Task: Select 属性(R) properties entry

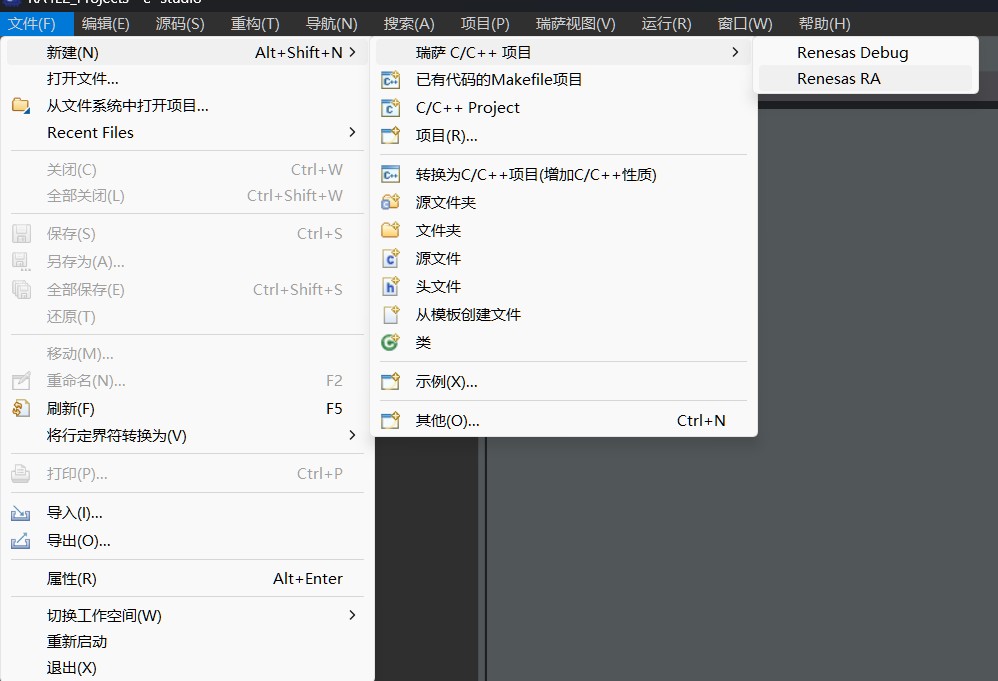Action: coord(72,579)
